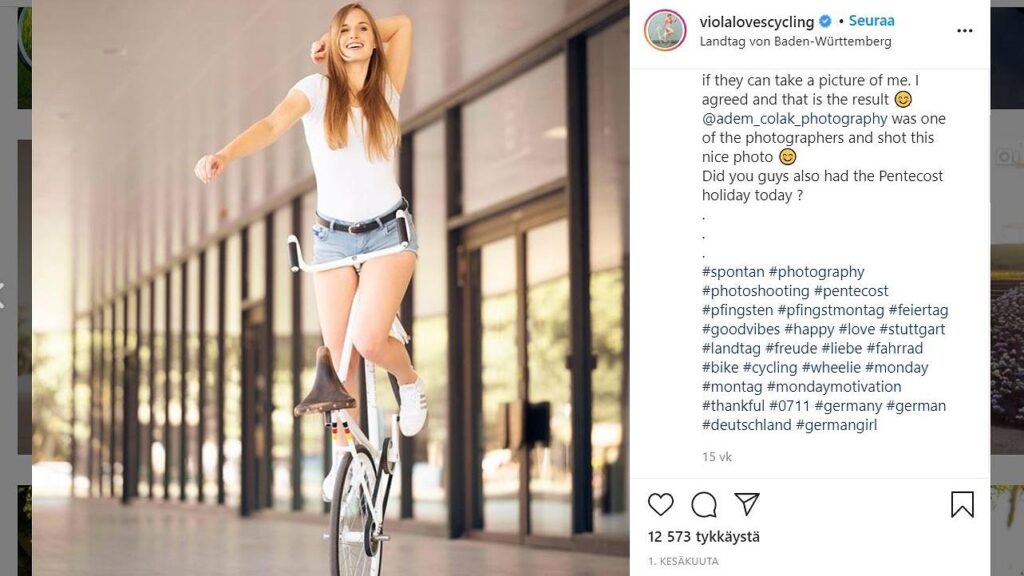The image size is (1024, 576).
Task: Click the 1. kesäkuuta post date
Action: [x=683, y=561]
